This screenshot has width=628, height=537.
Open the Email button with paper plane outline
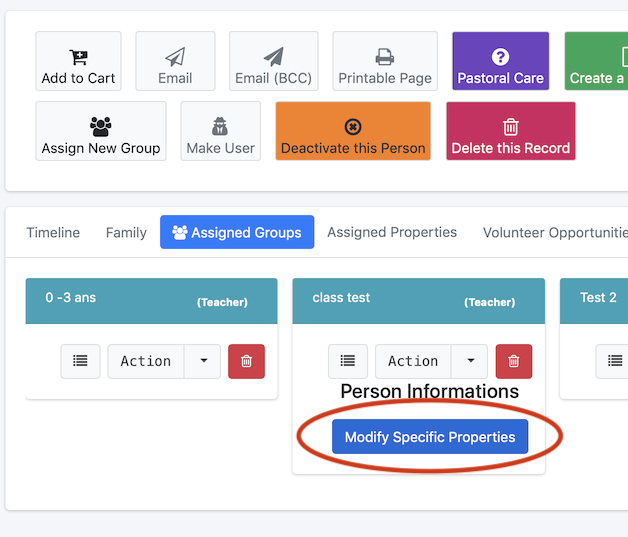175,61
